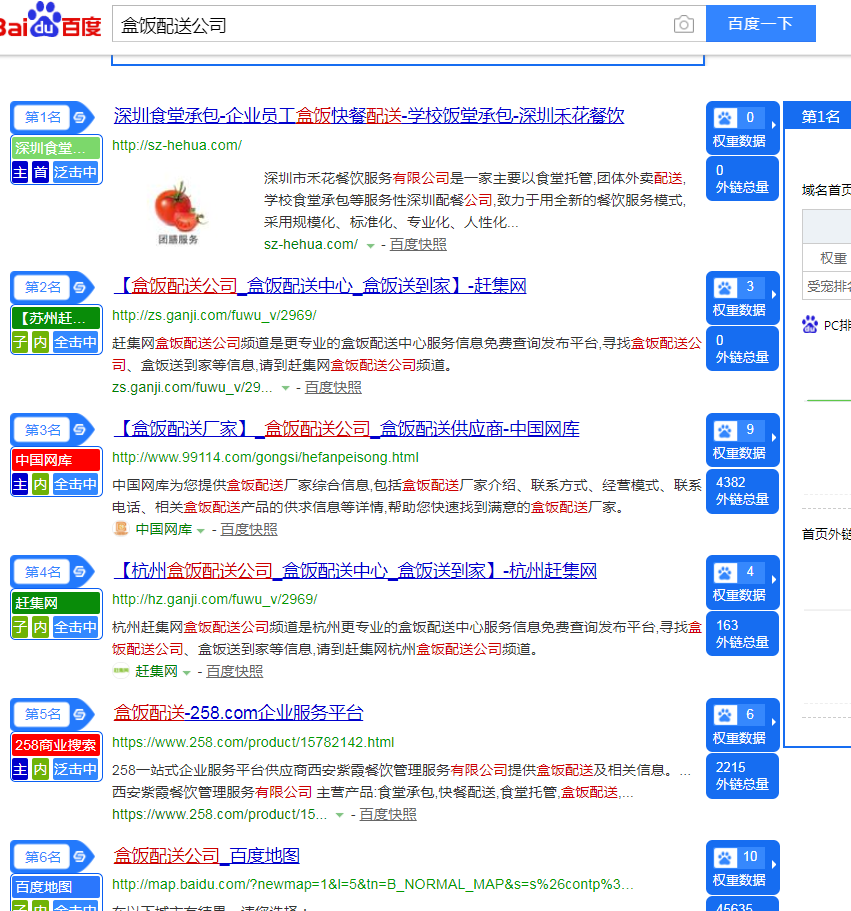Click 全击中 tag under 第3名
This screenshot has width=851, height=911.
tap(76, 485)
